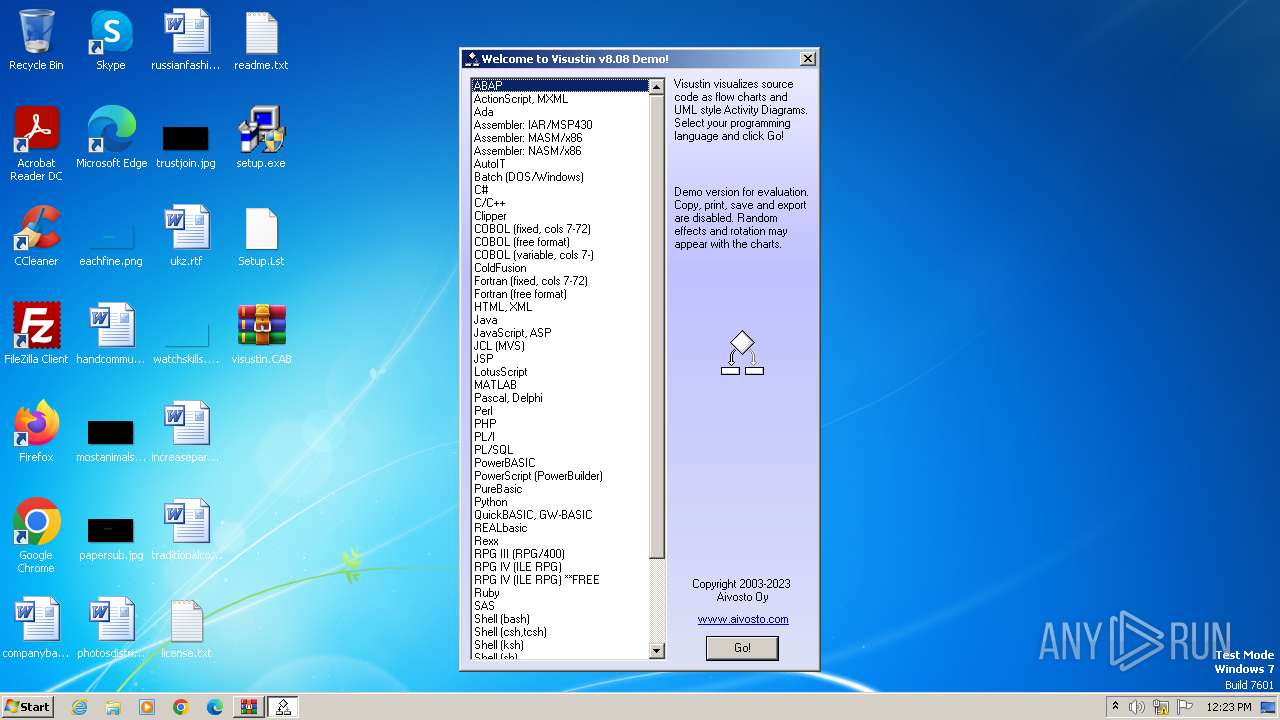Select Clipper language entry
The height and width of the screenshot is (720, 1280).
click(x=560, y=216)
